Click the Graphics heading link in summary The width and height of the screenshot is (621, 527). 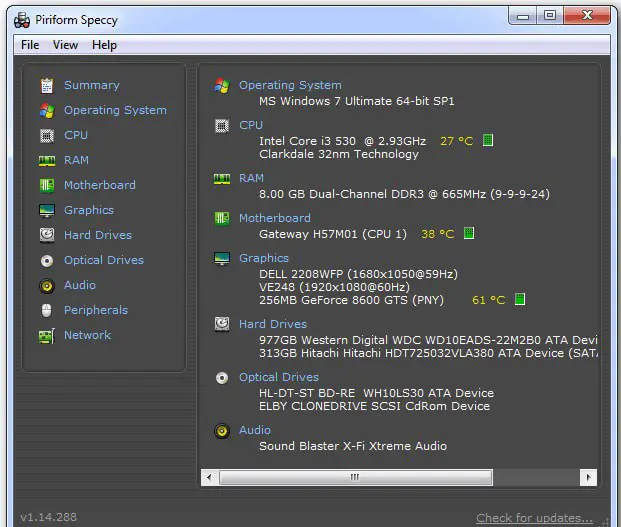(264, 258)
